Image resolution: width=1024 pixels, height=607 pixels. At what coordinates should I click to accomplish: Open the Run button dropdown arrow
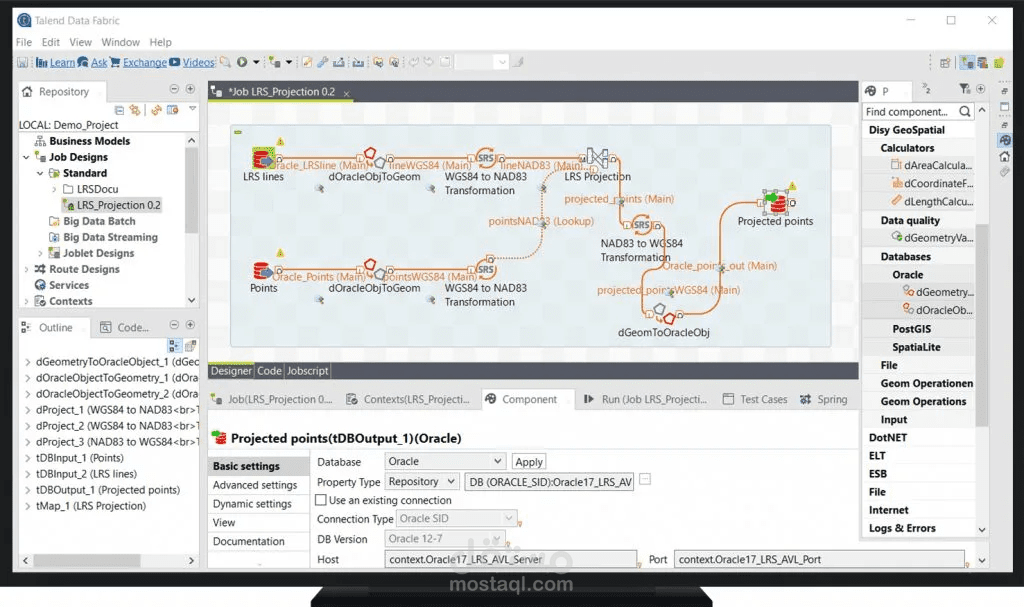click(x=256, y=62)
